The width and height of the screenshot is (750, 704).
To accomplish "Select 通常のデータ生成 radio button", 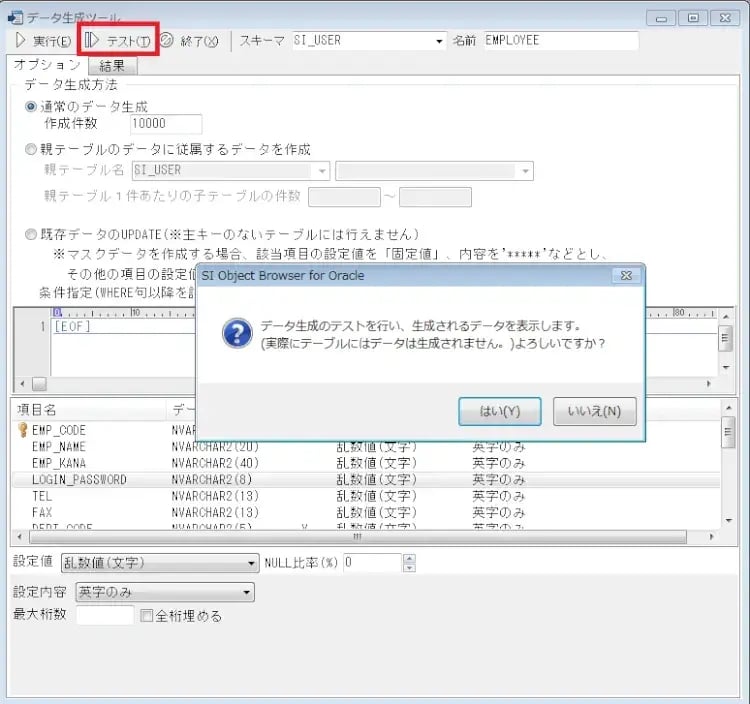I will pos(31,107).
